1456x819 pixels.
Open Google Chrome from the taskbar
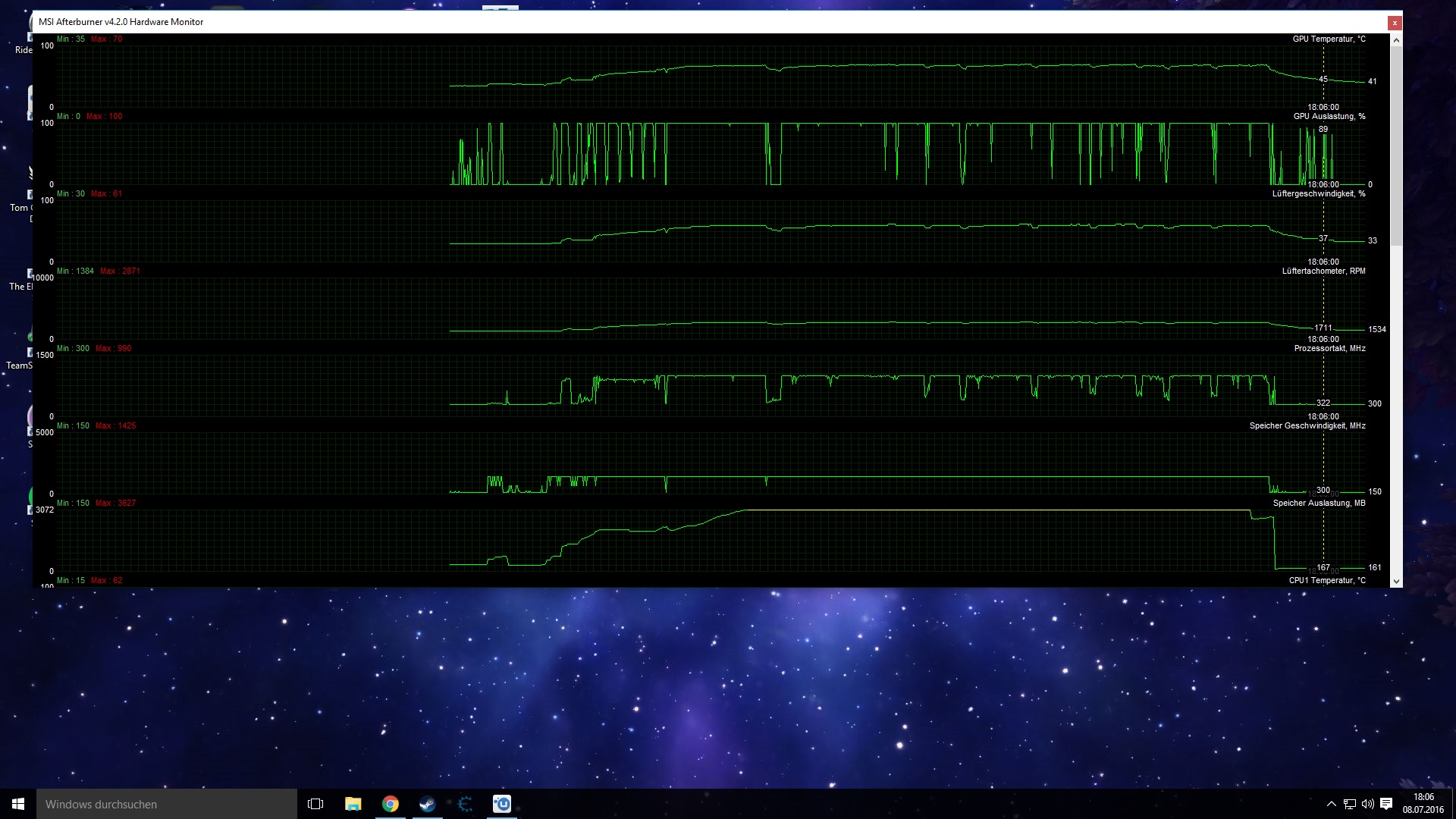(x=391, y=804)
